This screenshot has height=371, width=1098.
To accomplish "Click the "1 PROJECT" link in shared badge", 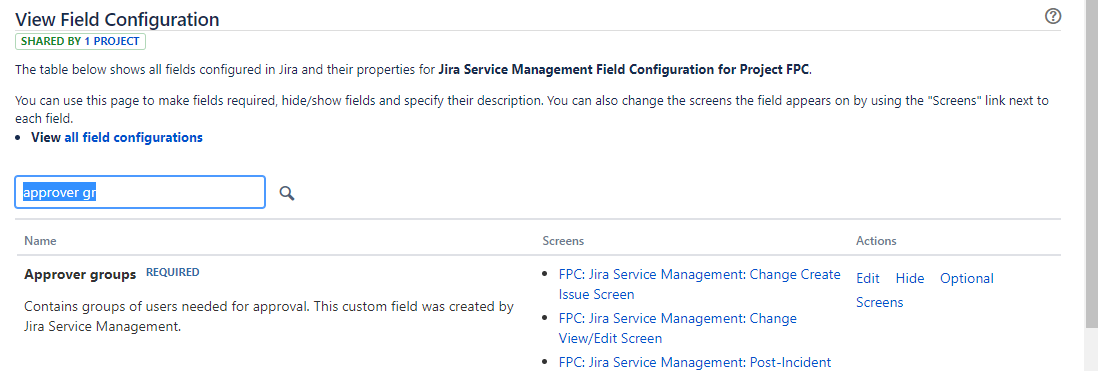I will click(111, 41).
